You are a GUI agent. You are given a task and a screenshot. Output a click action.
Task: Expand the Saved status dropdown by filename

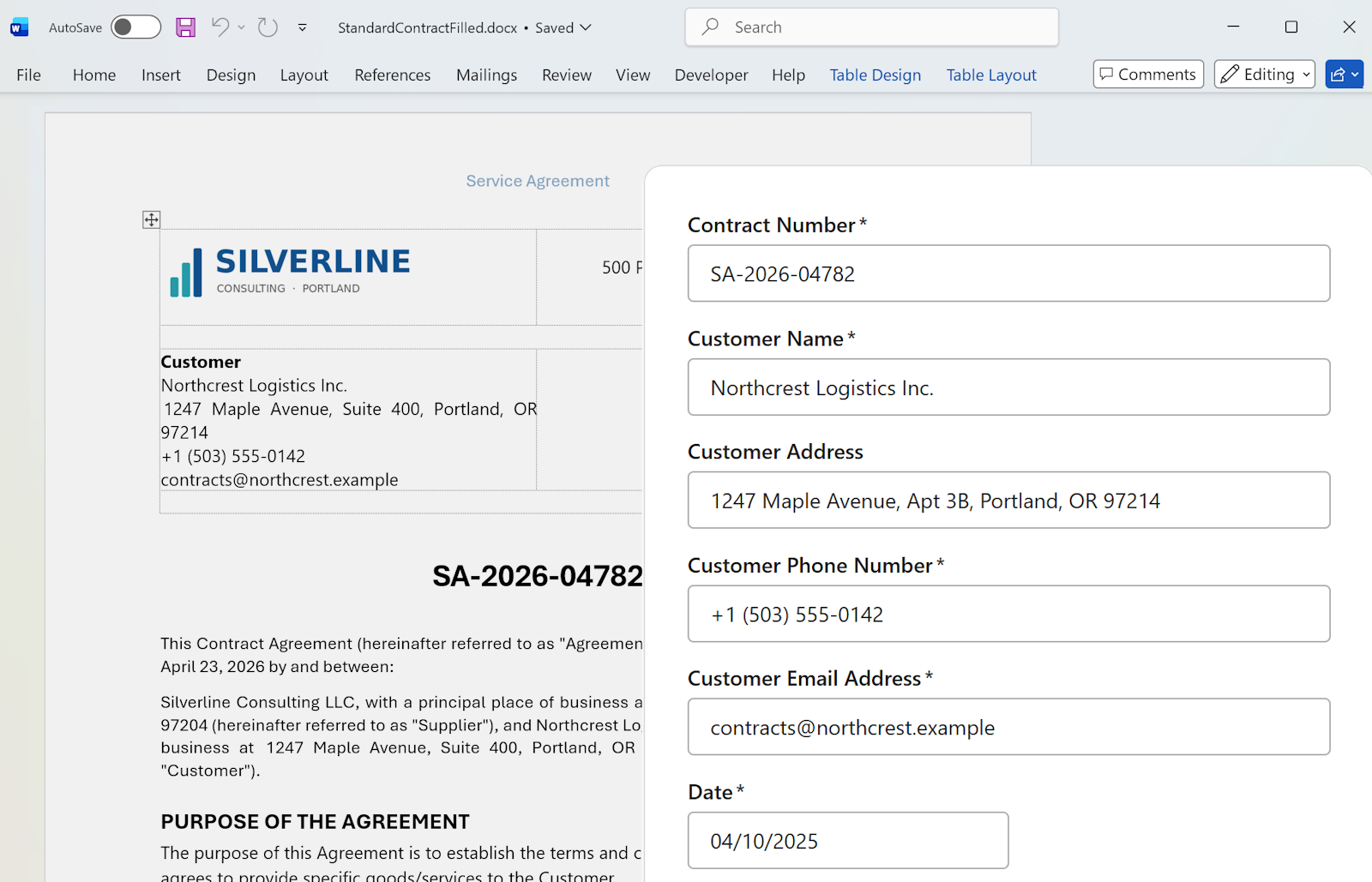(586, 27)
